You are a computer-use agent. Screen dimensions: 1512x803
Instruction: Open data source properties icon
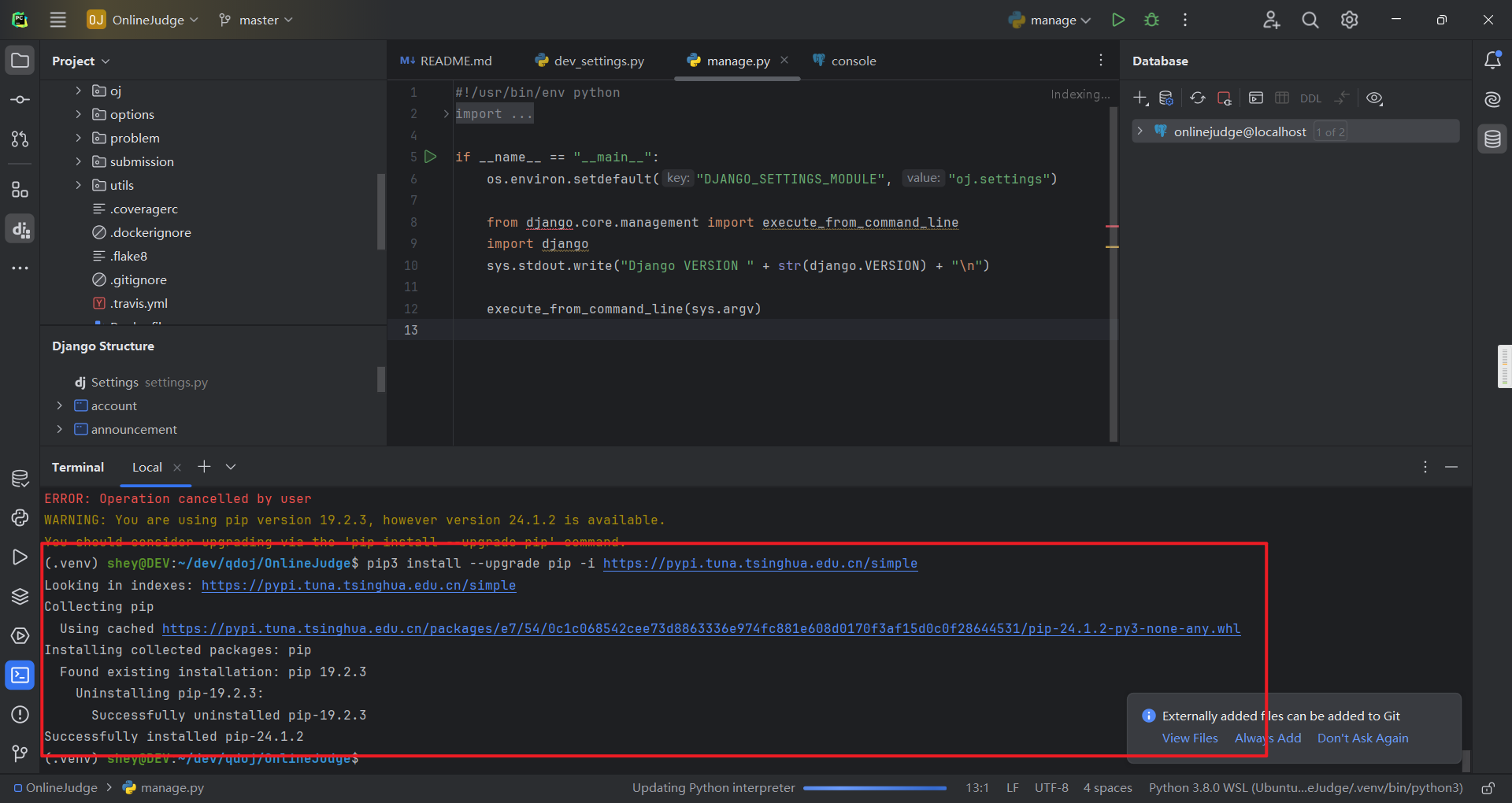pyautogui.click(x=1166, y=98)
